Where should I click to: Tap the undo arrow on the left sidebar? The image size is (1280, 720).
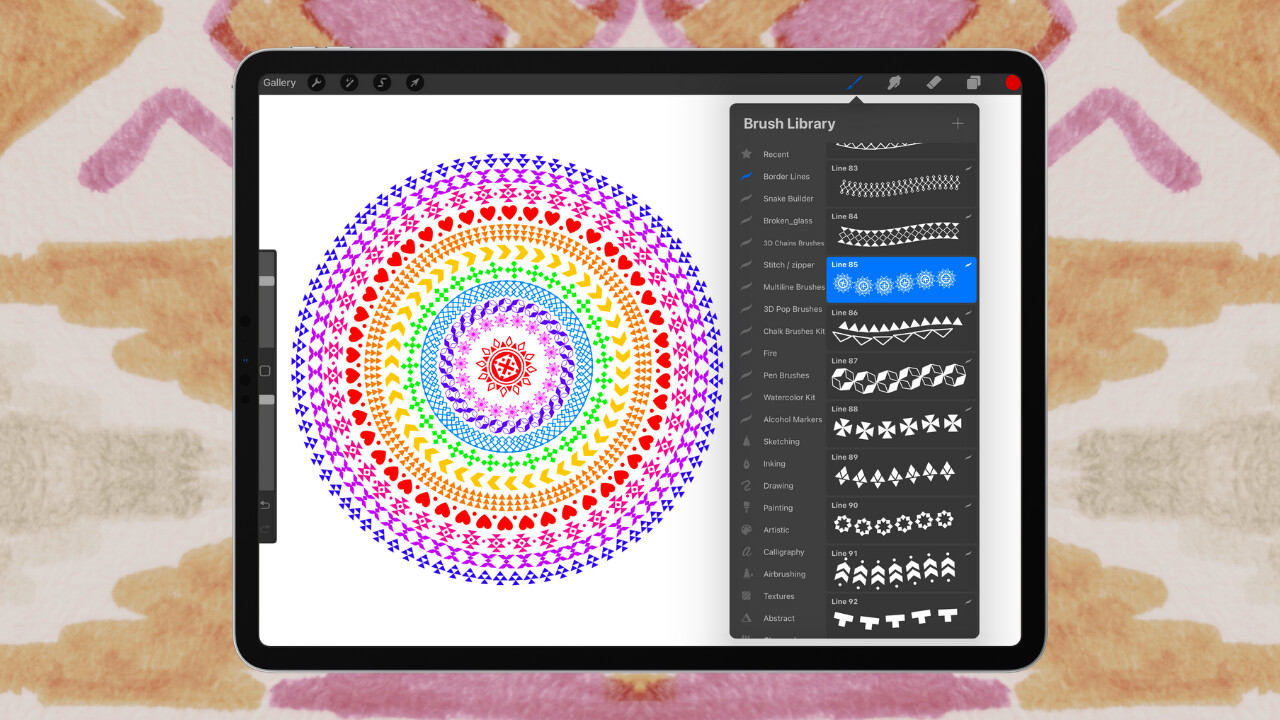click(x=265, y=505)
